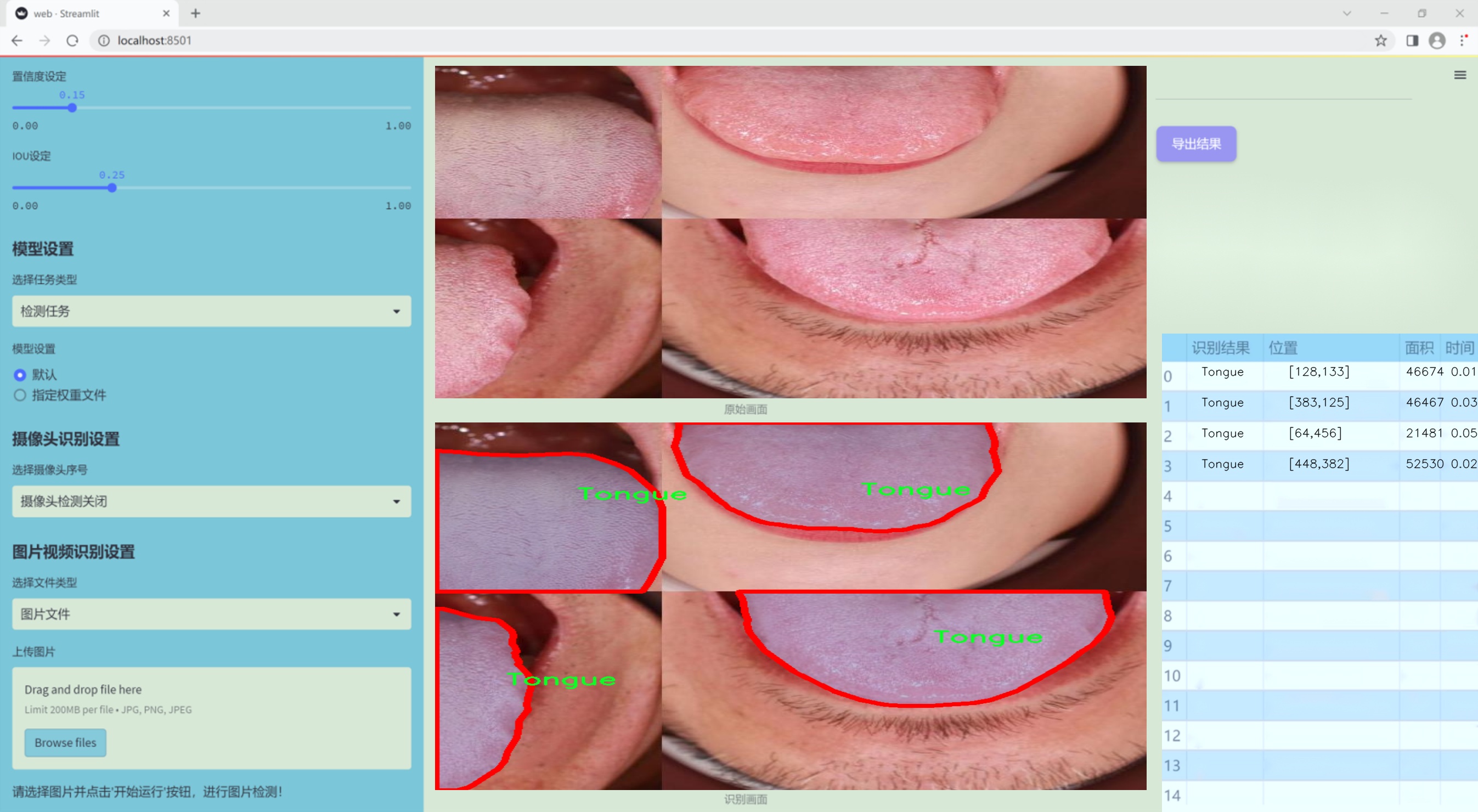1478x812 pixels.
Task: Open a new browser tab
Action: 196,13
